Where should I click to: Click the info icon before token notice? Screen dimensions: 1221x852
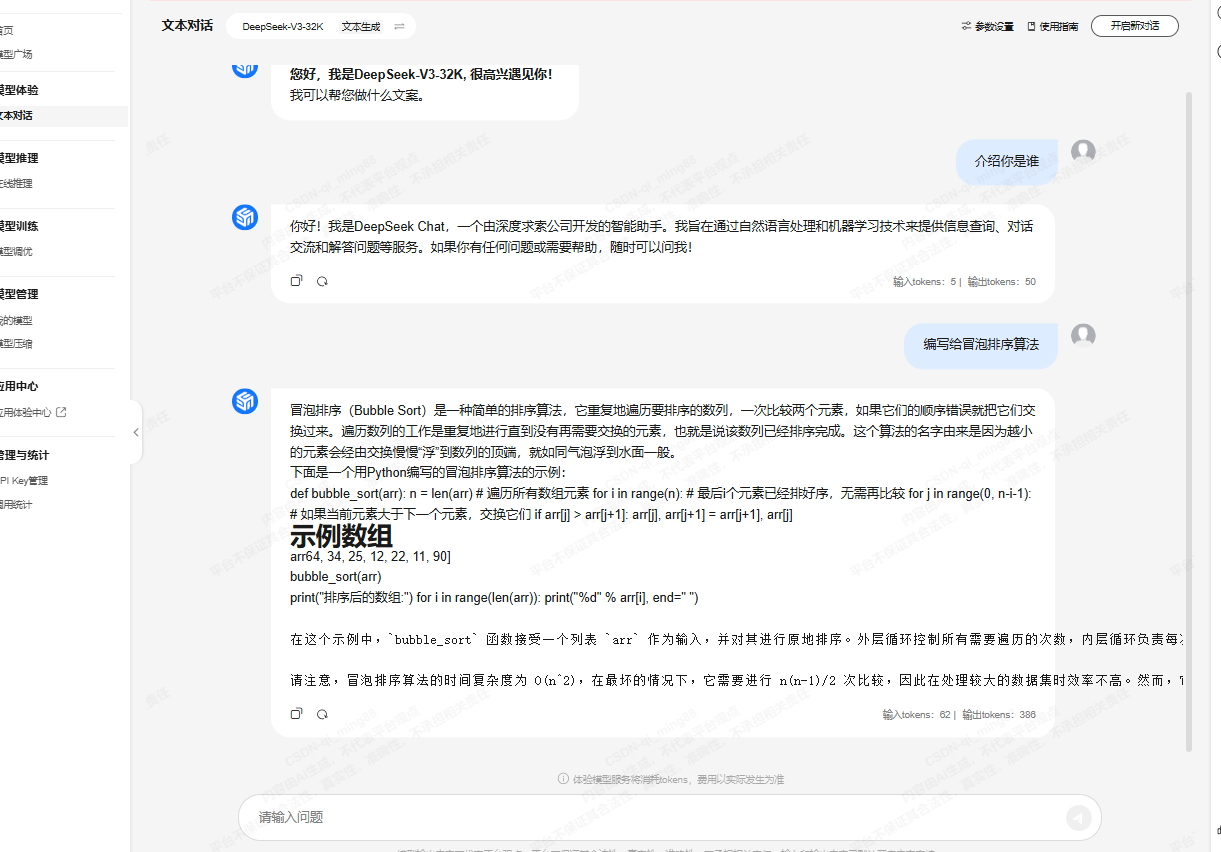[563, 778]
